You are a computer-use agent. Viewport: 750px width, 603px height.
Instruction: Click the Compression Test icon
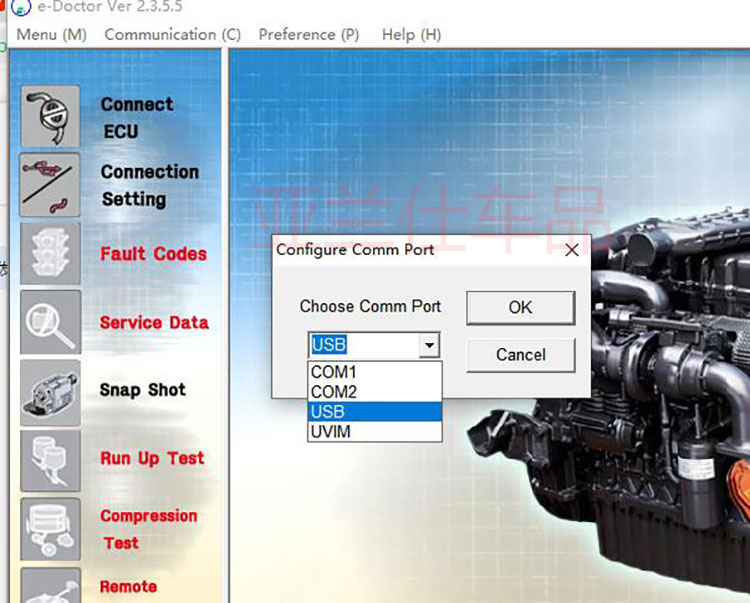50,529
